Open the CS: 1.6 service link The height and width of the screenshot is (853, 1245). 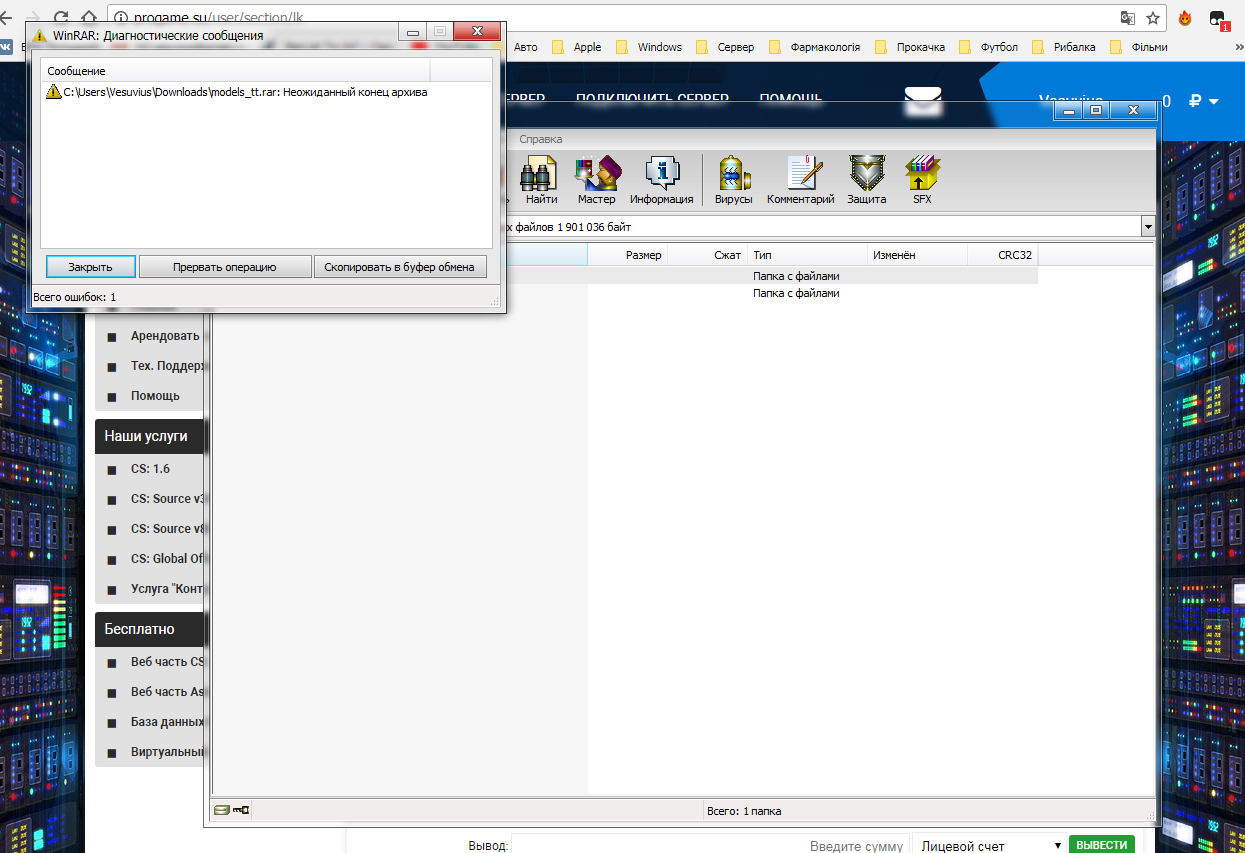[x=150, y=469]
